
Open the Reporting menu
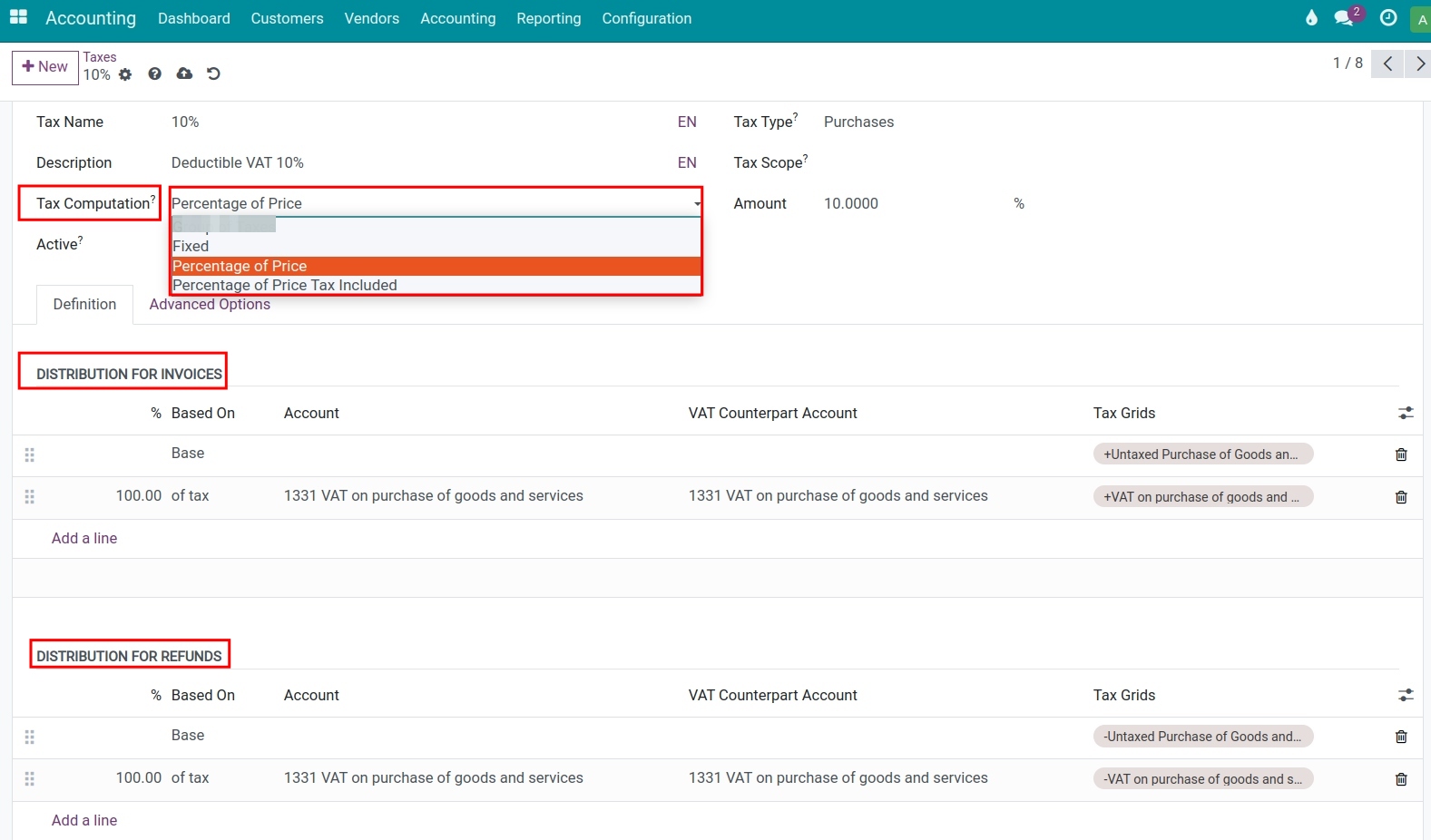pos(548,18)
